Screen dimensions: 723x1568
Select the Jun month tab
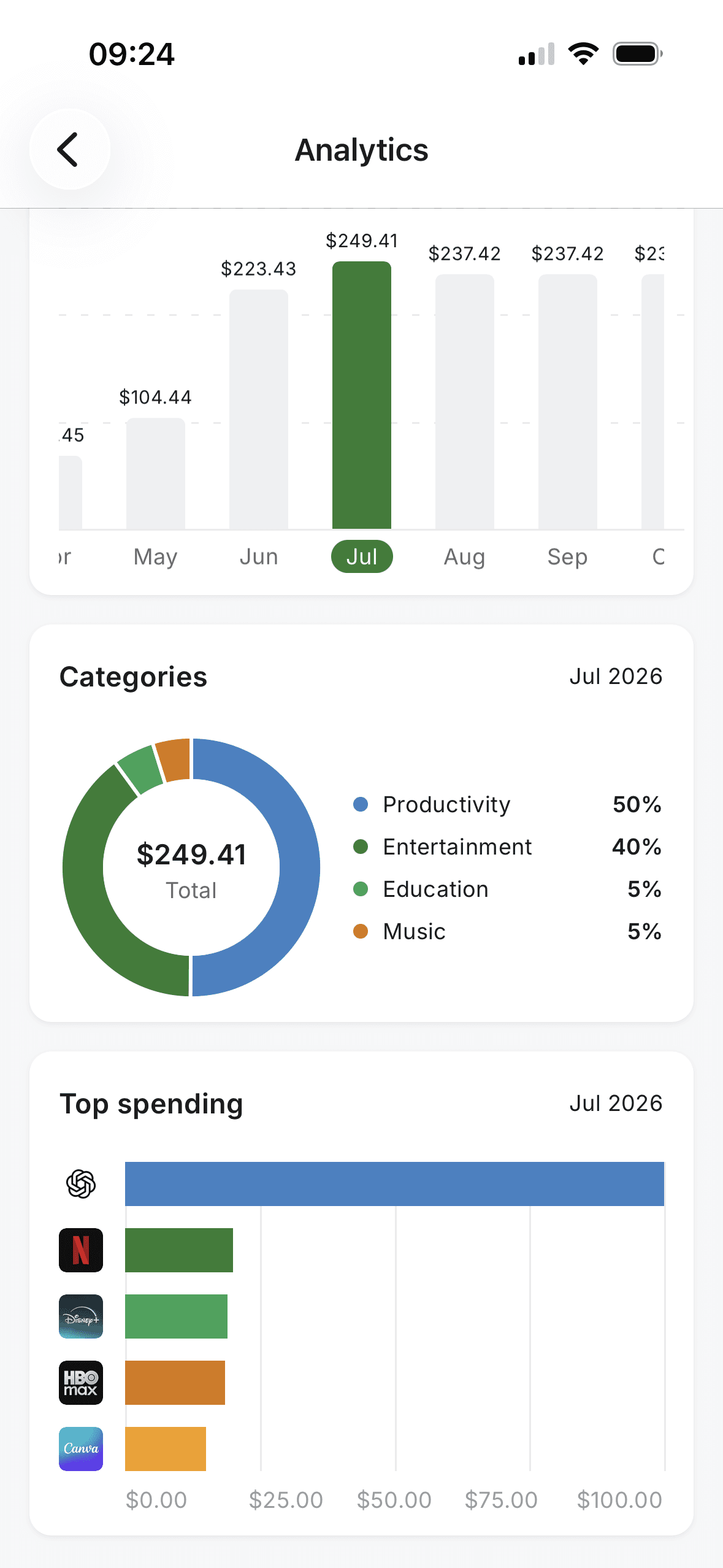(x=259, y=557)
